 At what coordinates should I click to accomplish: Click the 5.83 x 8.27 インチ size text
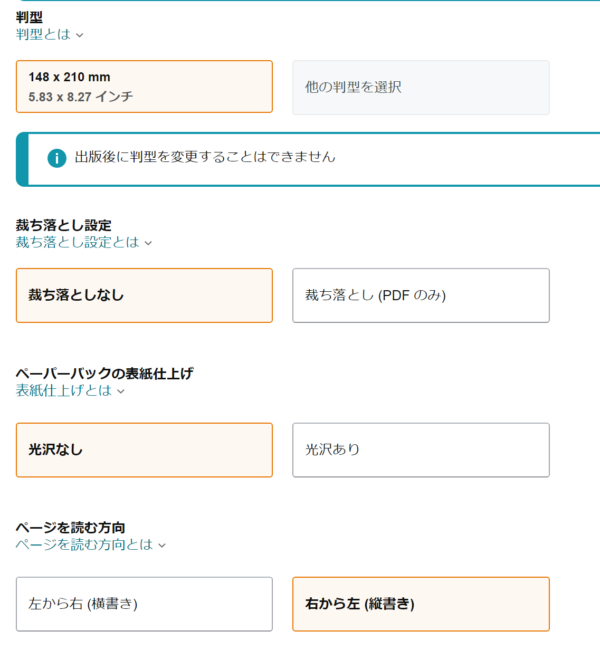81,97
